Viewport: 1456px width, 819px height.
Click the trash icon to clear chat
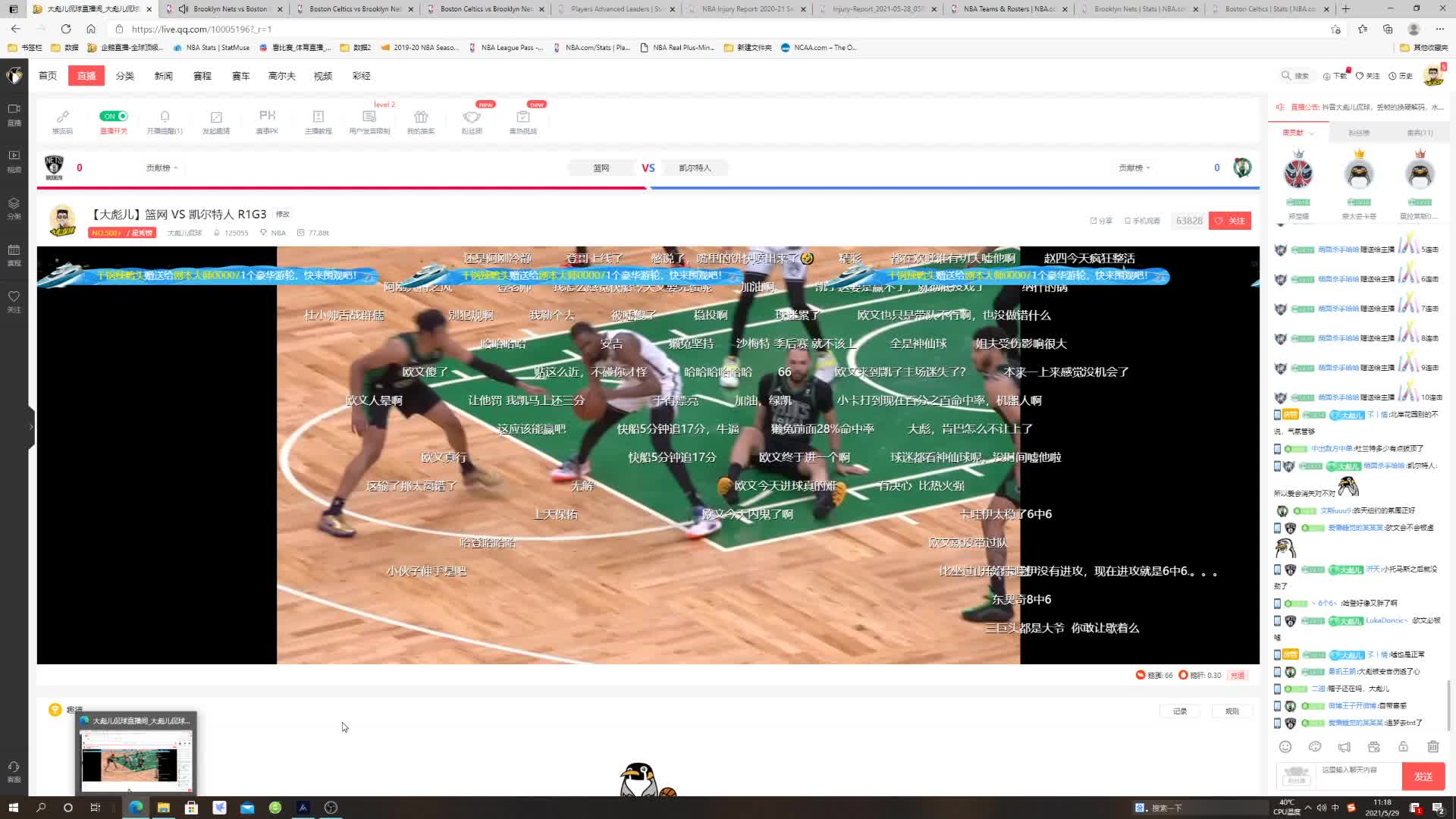(1432, 747)
